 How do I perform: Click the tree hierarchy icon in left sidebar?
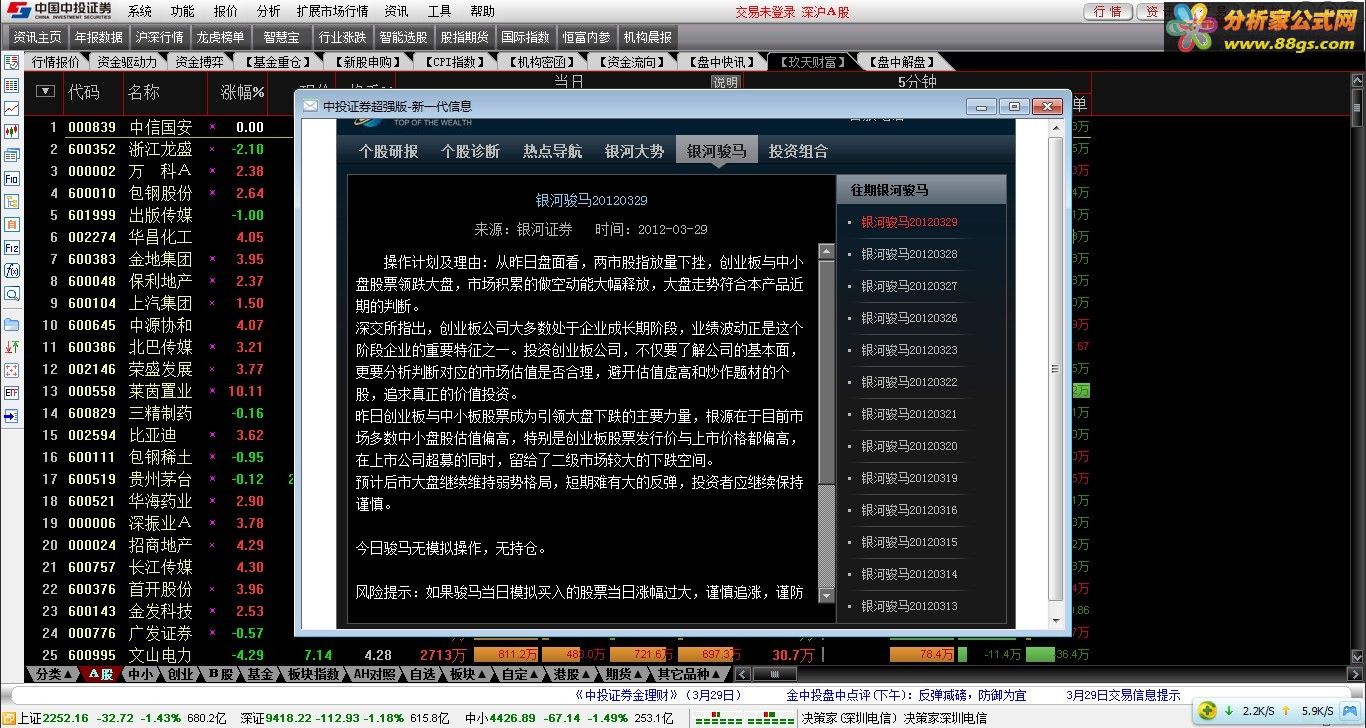pyautogui.click(x=12, y=201)
